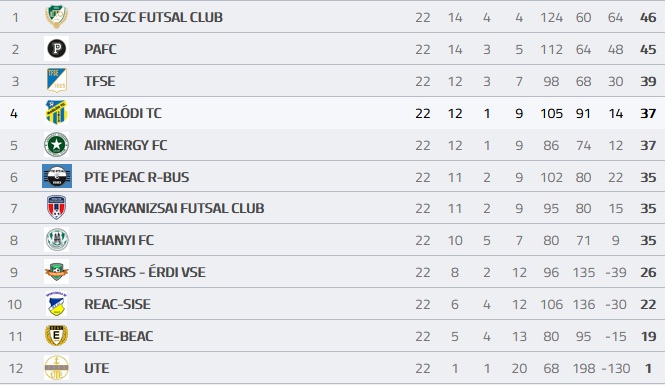The width and height of the screenshot is (665, 385).
Task: Click the PAFC black circle logo
Action: [56, 48]
